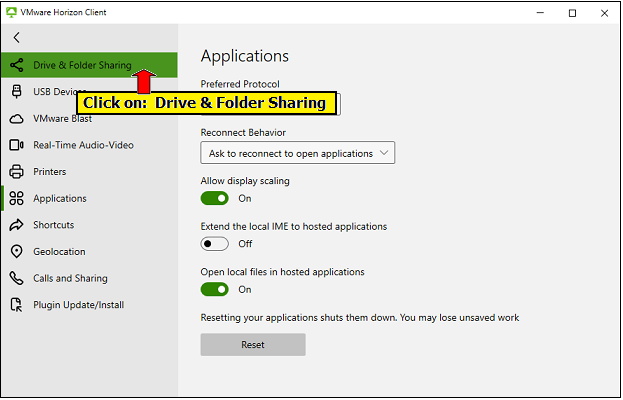Click the VMware Horizon Client title icon
This screenshot has height=400, width=623.
(x=12, y=12)
